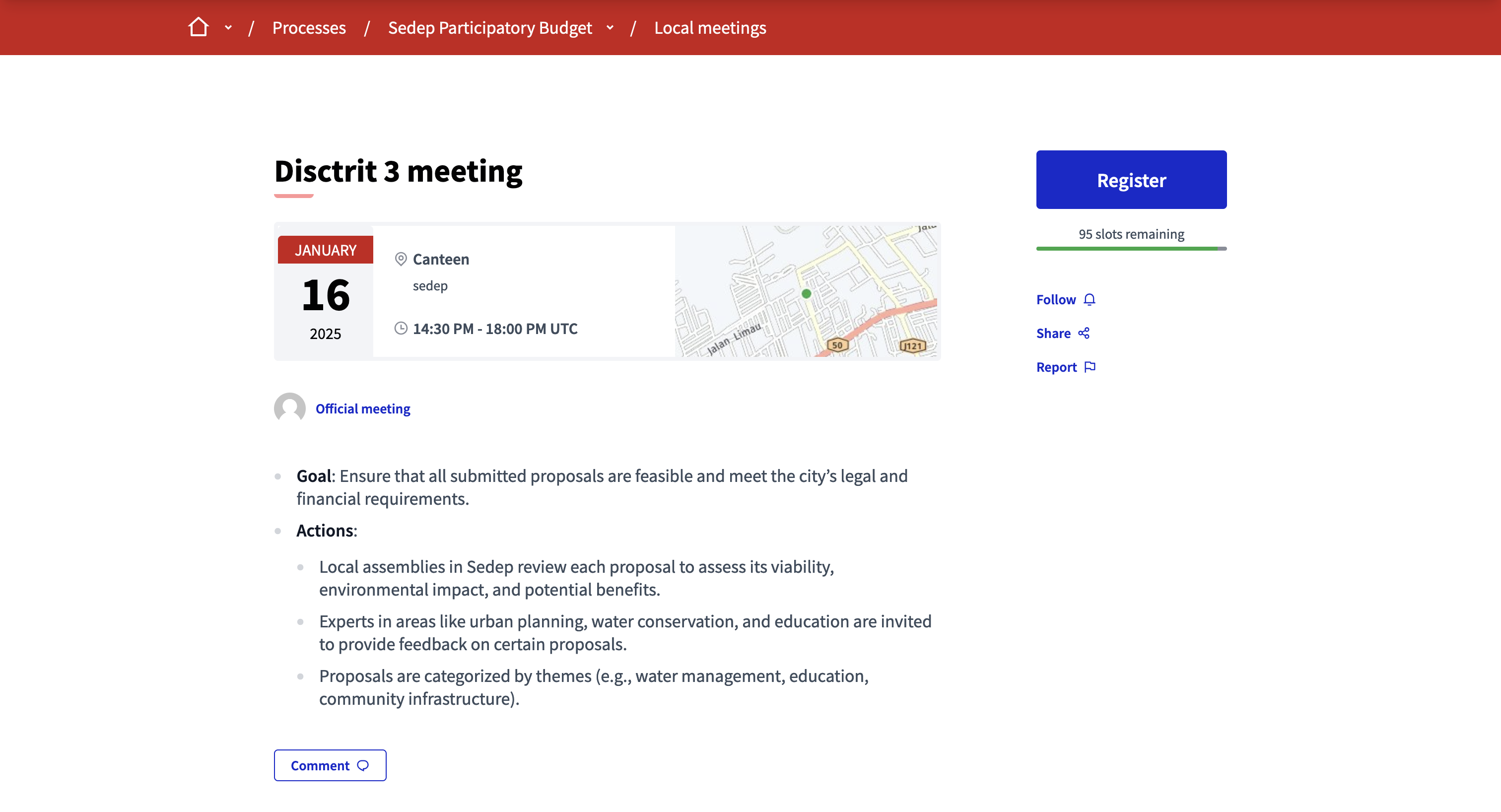Select Local meetings in the breadcrumb
This screenshot has width=1501, height=812.
tap(710, 27)
